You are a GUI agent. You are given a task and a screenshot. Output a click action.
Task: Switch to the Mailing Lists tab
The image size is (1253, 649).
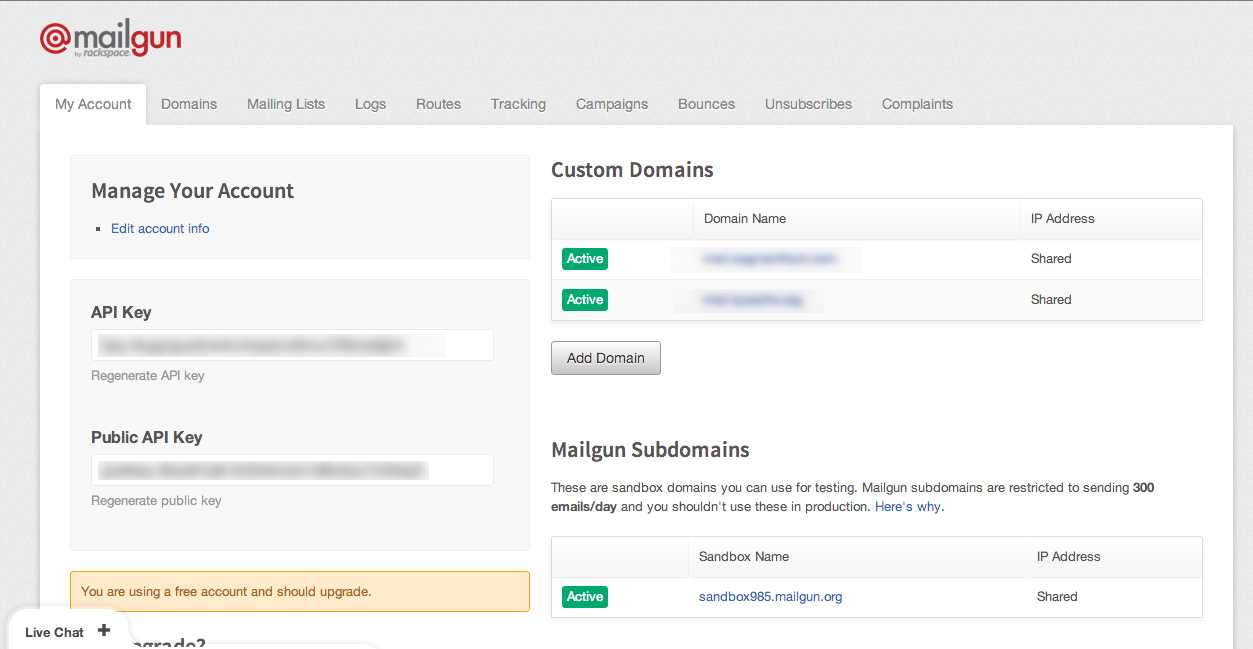click(286, 104)
